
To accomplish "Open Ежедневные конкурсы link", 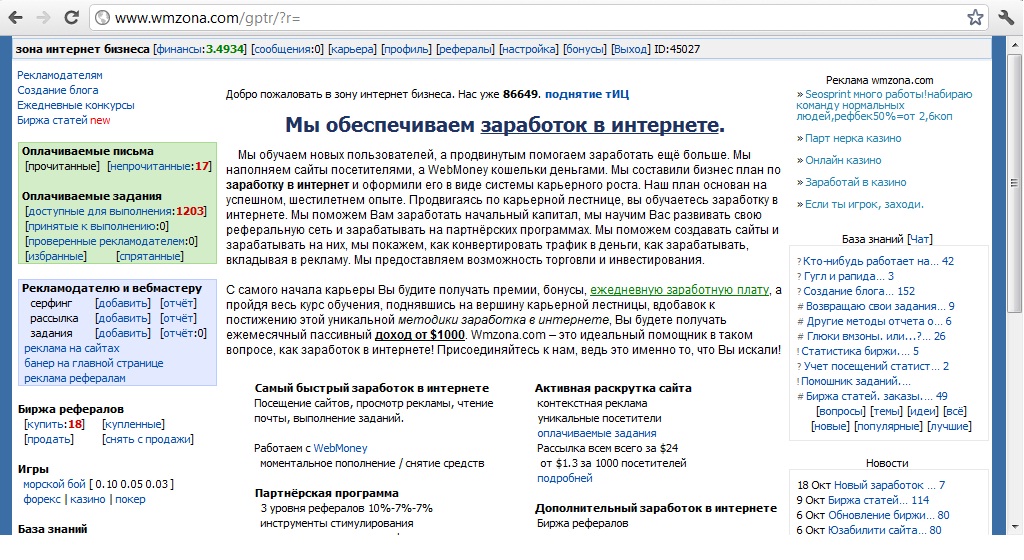I will click(x=76, y=105).
